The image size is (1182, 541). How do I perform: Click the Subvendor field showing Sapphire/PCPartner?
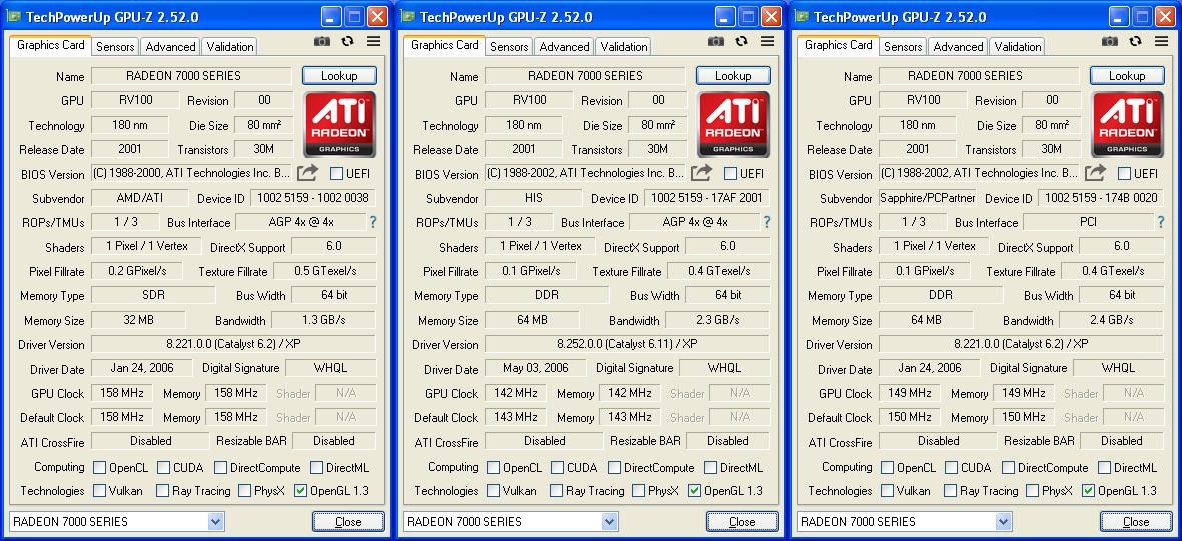927,198
